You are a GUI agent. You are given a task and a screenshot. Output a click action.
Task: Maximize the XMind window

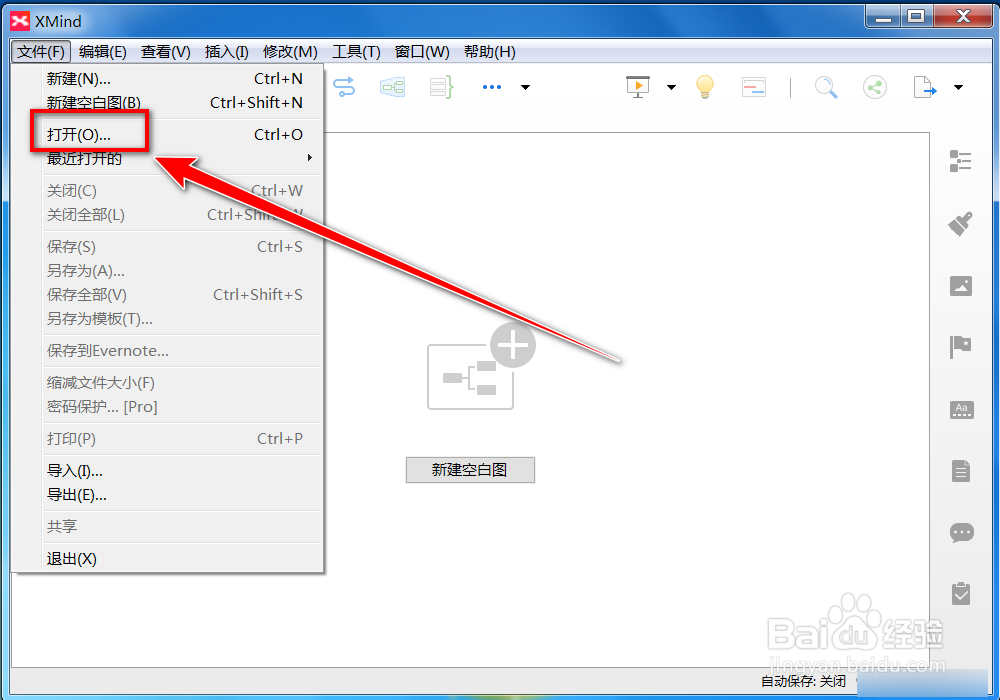click(x=916, y=17)
